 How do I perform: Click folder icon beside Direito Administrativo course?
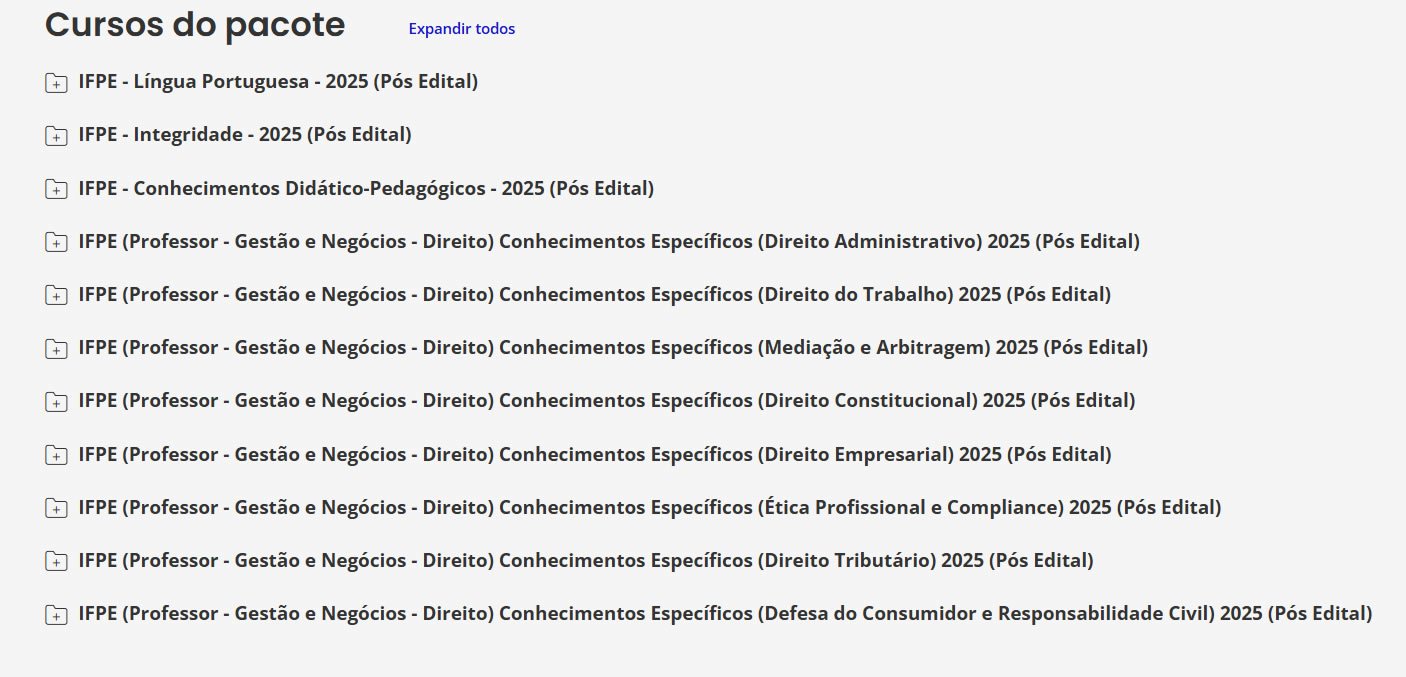(56, 242)
